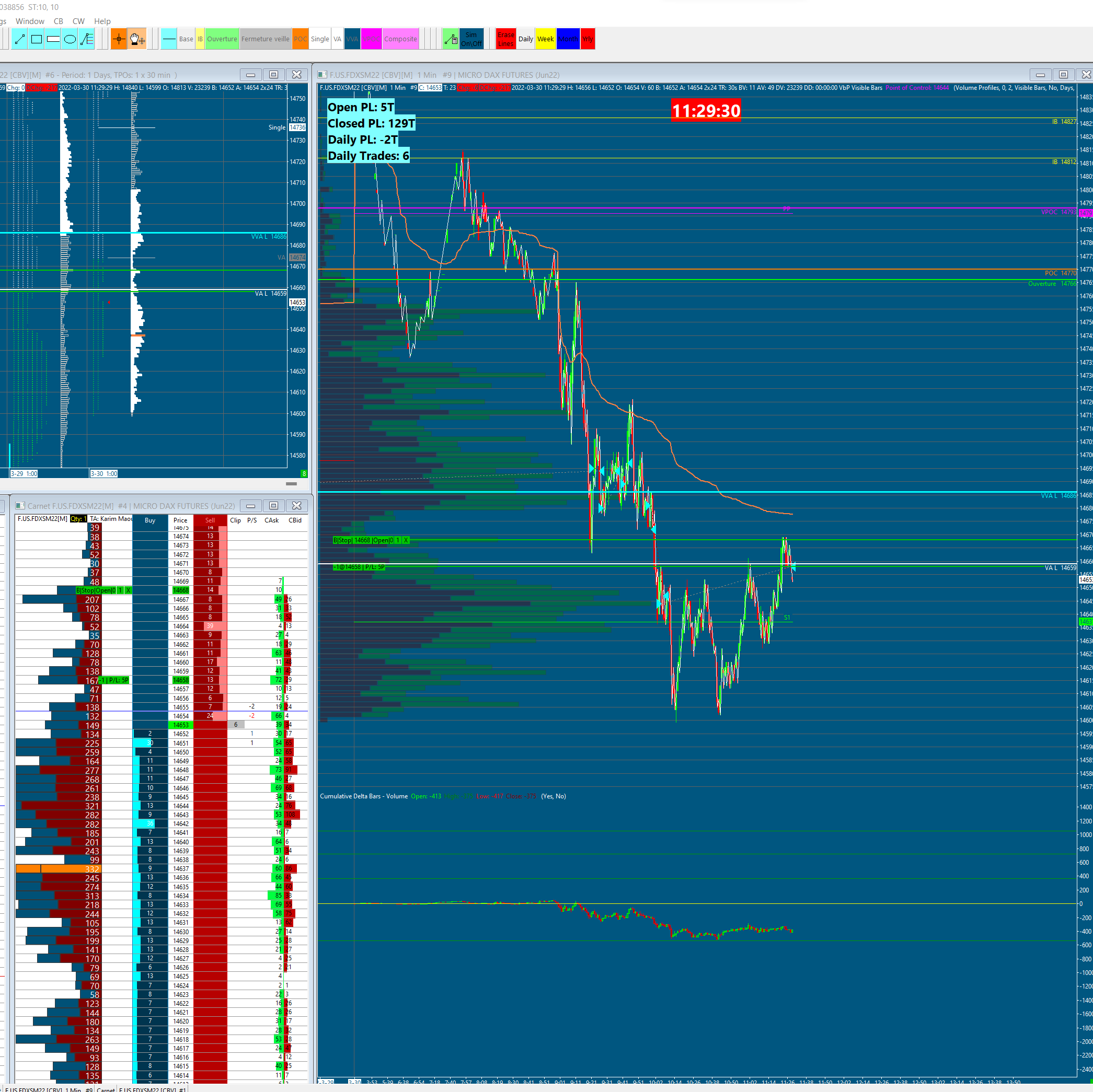1093x1092 pixels.
Task: Activate the orange crosshair chart tool
Action: coord(119,39)
